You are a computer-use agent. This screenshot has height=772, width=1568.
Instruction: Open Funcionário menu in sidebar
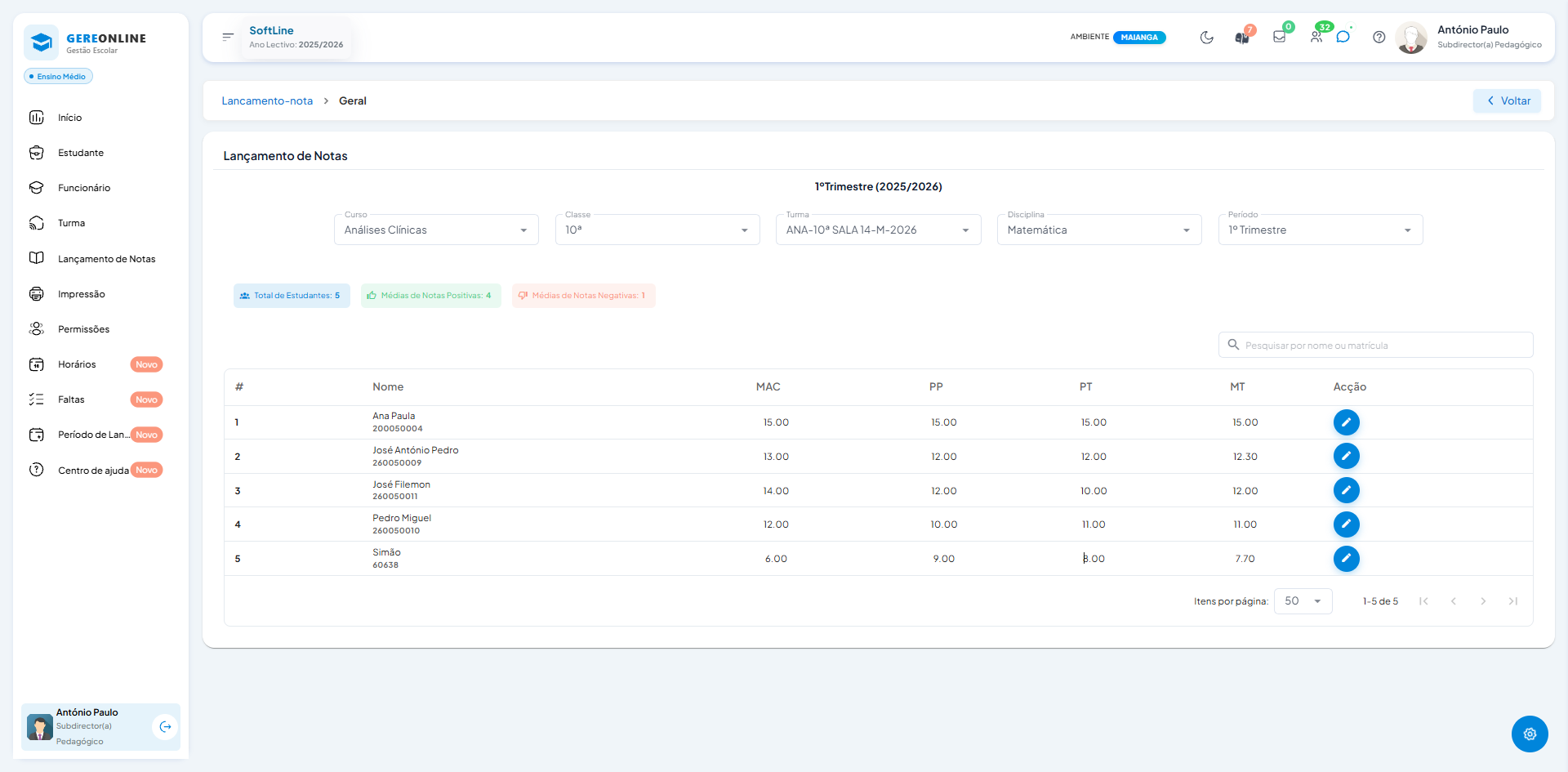click(x=83, y=188)
